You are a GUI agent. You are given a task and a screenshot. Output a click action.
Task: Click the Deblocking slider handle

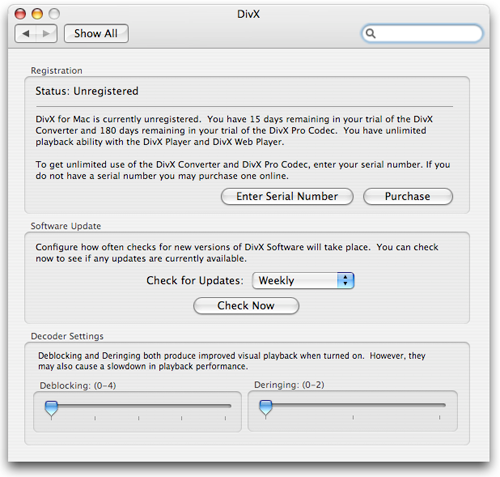(x=51, y=409)
